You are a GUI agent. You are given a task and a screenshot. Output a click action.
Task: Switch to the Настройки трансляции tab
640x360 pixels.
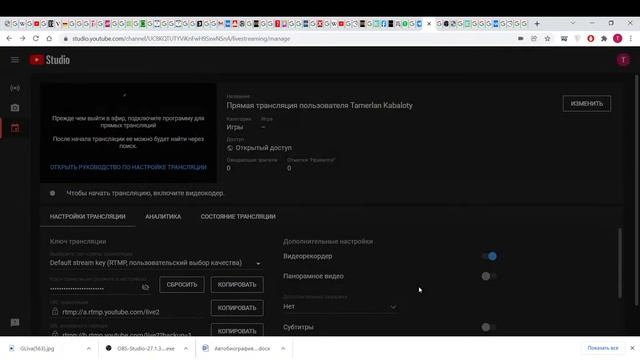pos(87,217)
